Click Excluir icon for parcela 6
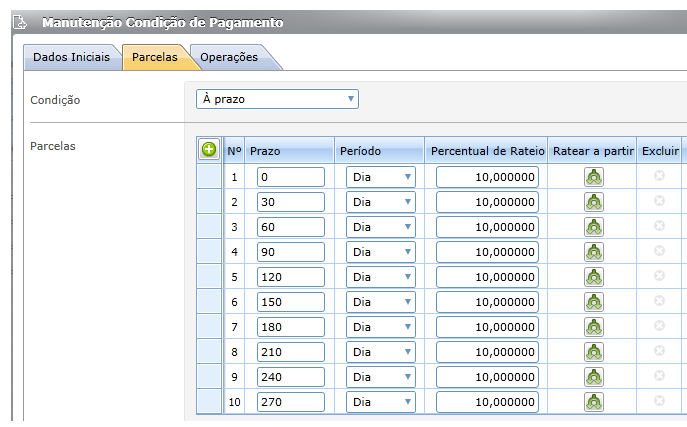Screen dimensions: 687x427 tap(659, 300)
